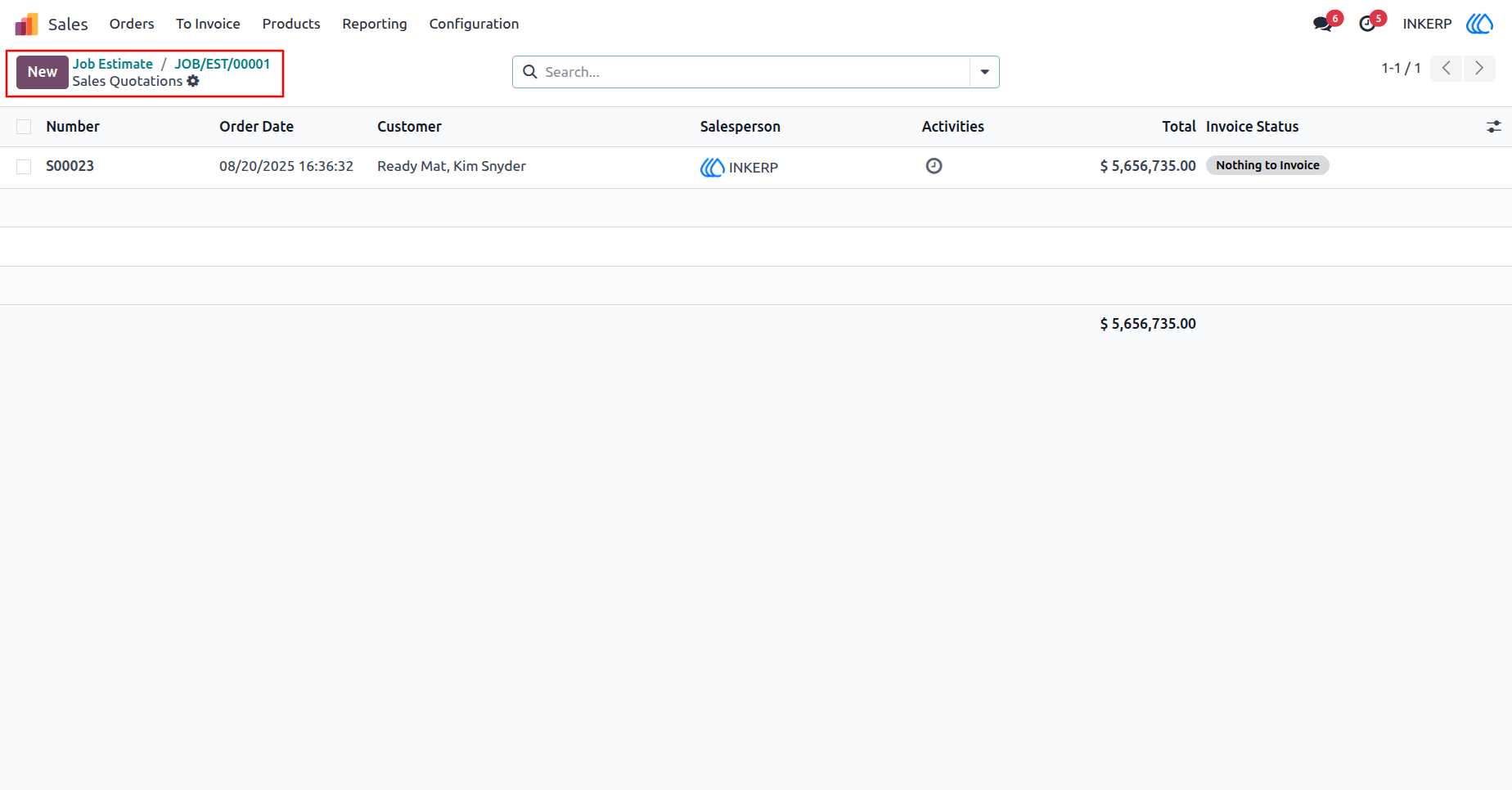Image resolution: width=1512 pixels, height=790 pixels.
Task: Click the 1-1 / 1 pager counter
Action: pyautogui.click(x=1401, y=68)
